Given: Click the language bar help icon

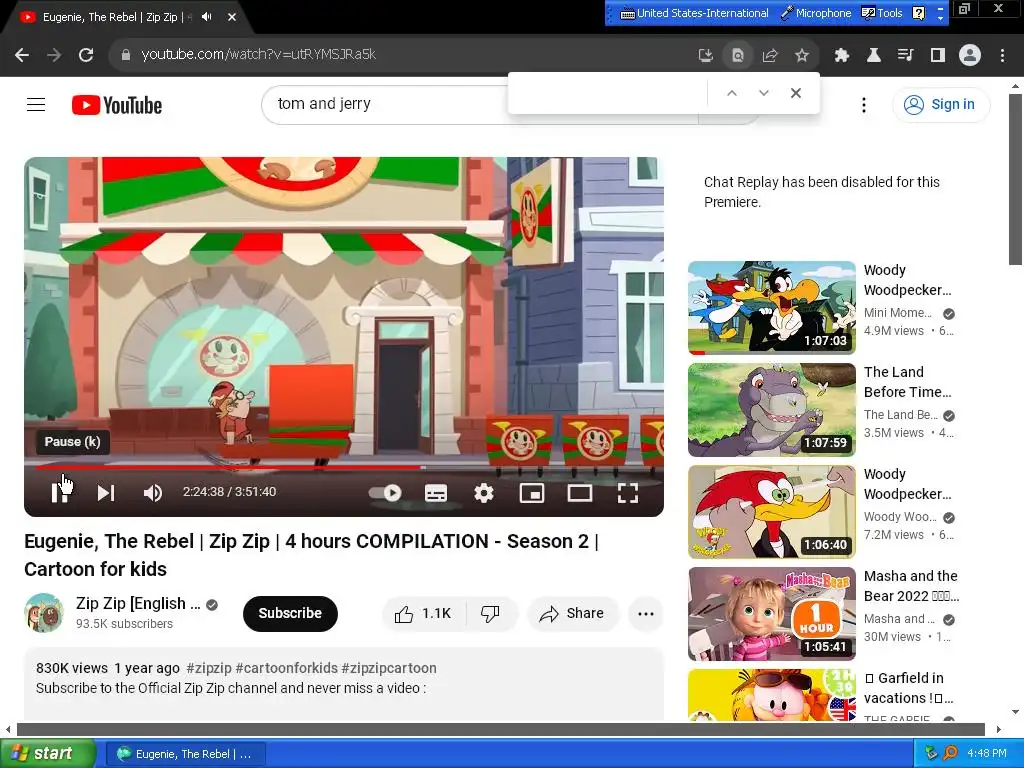Looking at the screenshot, I should [x=919, y=13].
